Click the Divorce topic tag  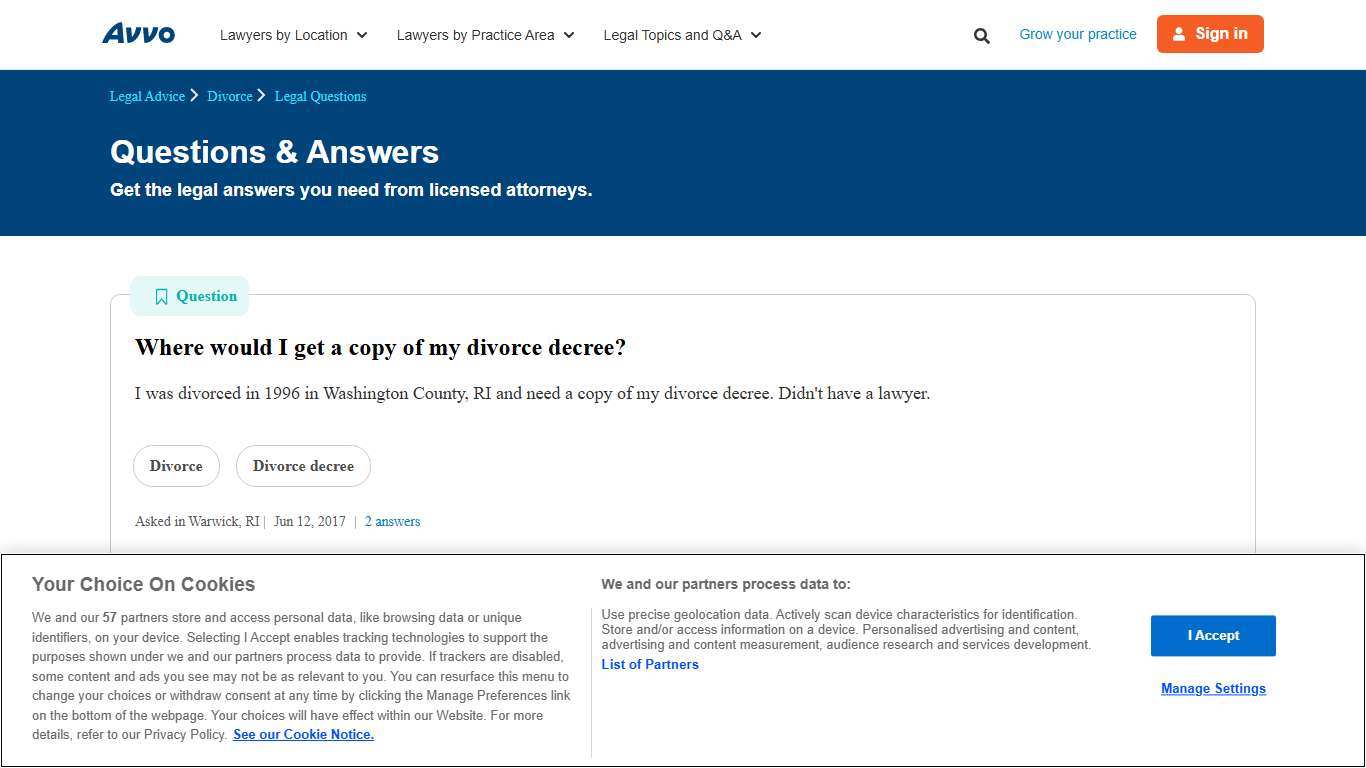[176, 466]
